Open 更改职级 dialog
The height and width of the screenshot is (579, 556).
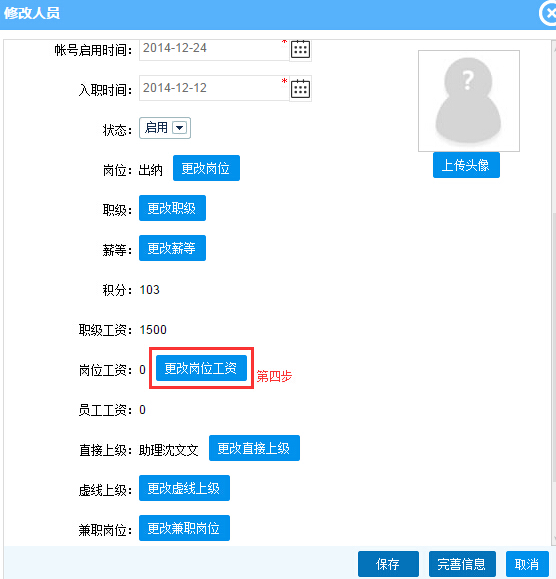coord(172,208)
